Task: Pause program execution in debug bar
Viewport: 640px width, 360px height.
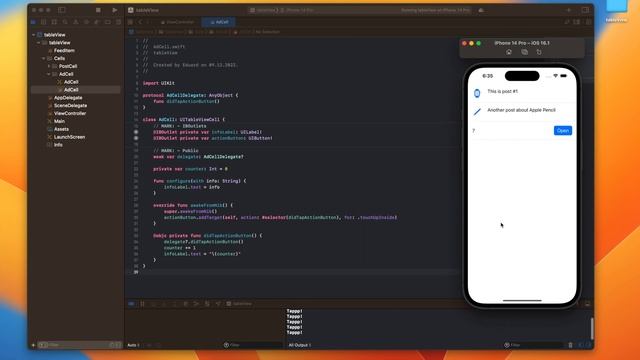Action: click(x=142, y=304)
